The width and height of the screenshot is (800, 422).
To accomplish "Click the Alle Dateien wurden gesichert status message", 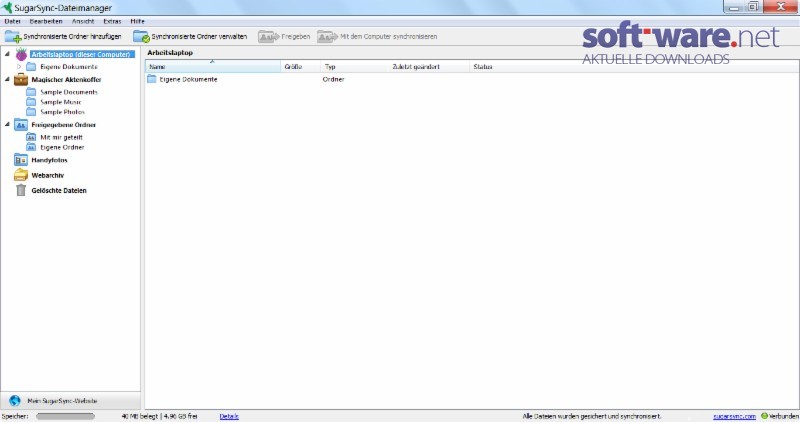I will 592,416.
